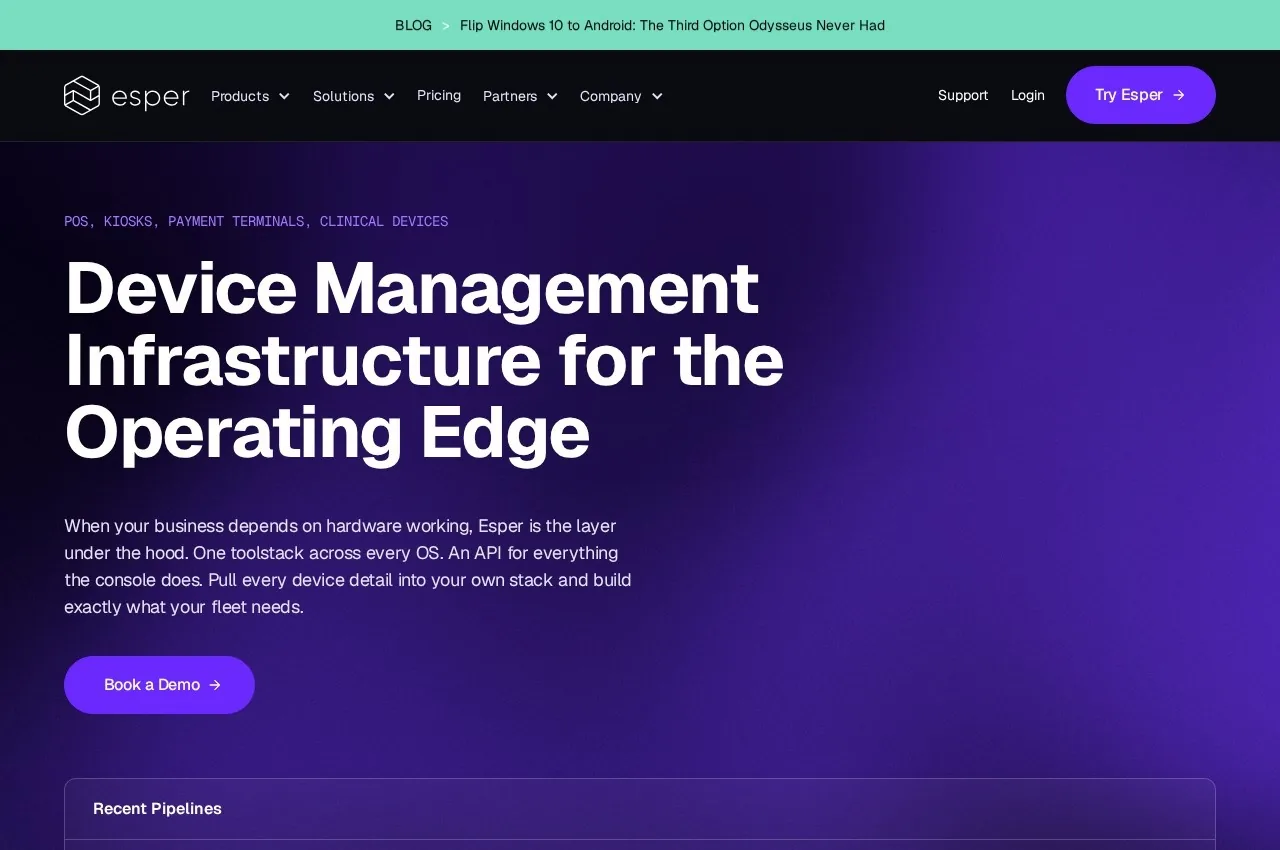Click the Try Esper button
1280x850 pixels.
(x=1141, y=95)
